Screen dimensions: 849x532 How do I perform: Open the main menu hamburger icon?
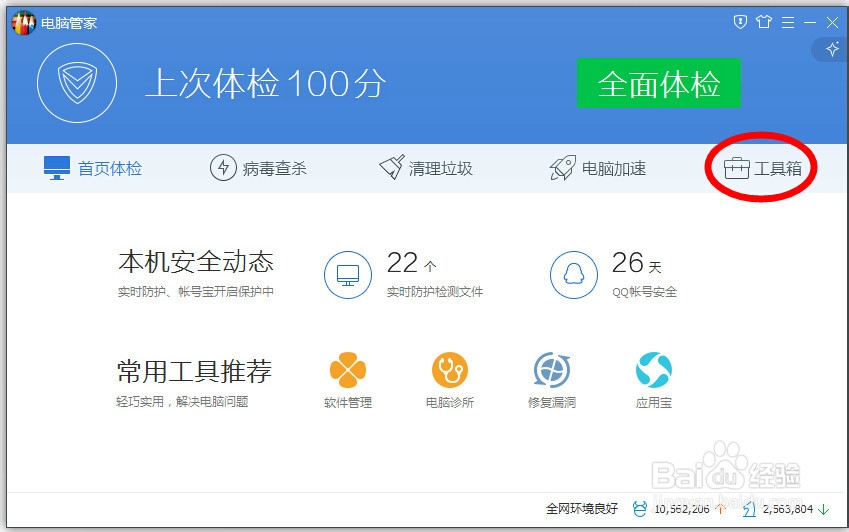(788, 22)
